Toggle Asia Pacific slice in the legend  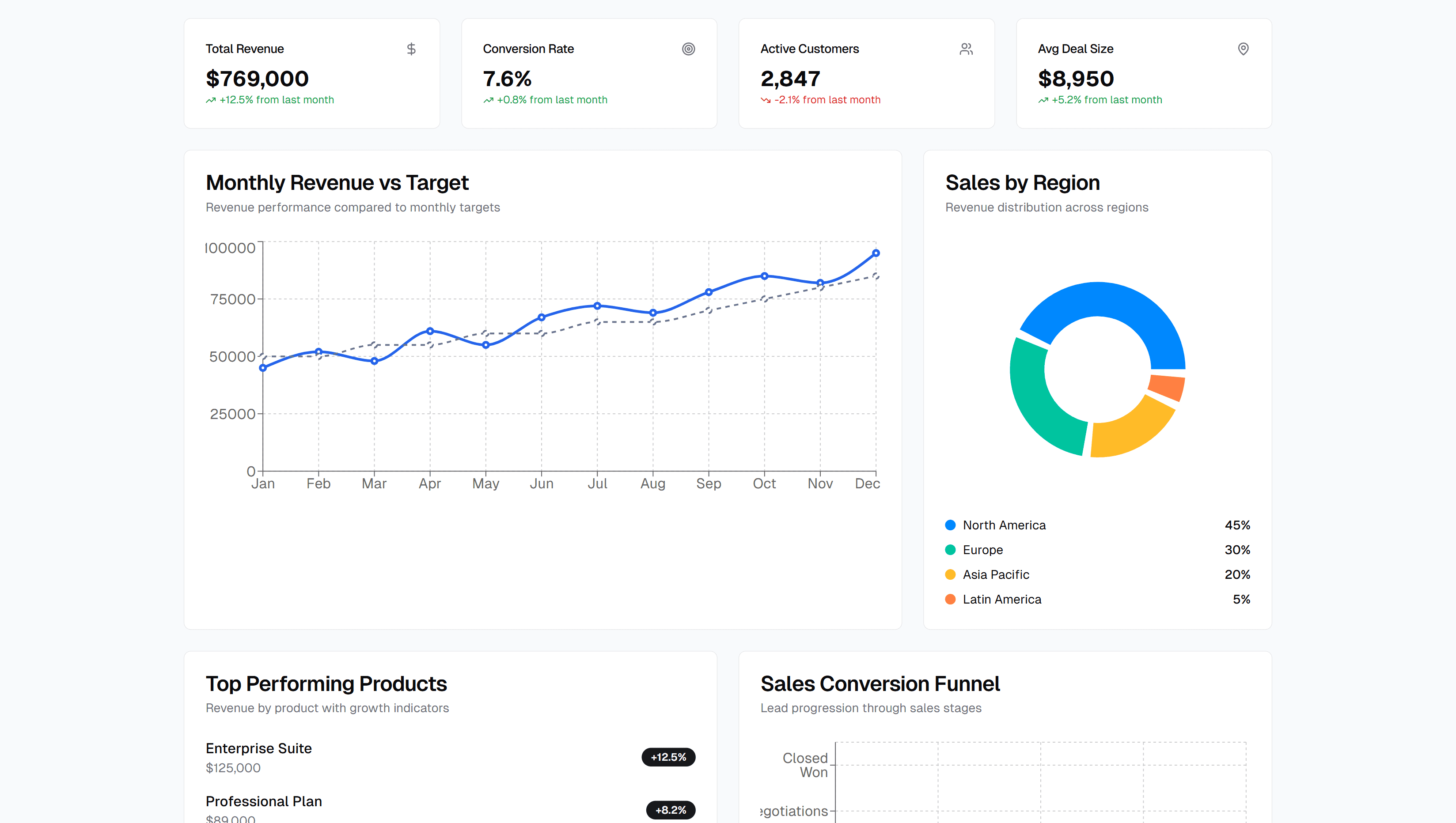[x=996, y=574]
